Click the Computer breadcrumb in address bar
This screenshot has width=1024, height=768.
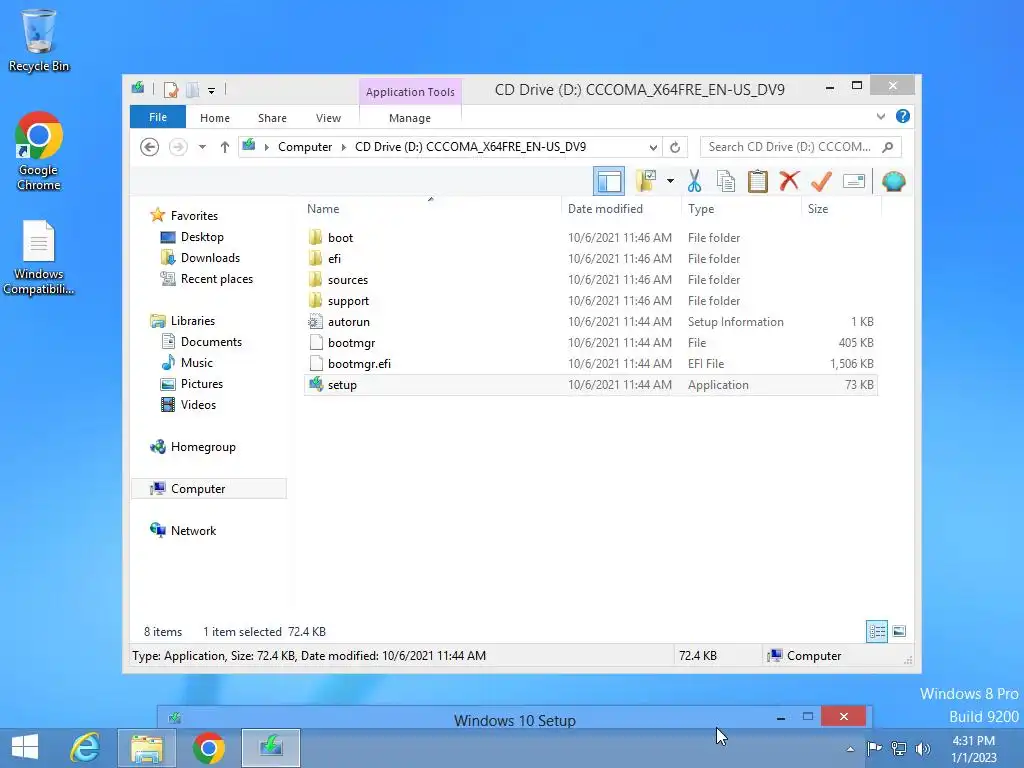tap(305, 147)
